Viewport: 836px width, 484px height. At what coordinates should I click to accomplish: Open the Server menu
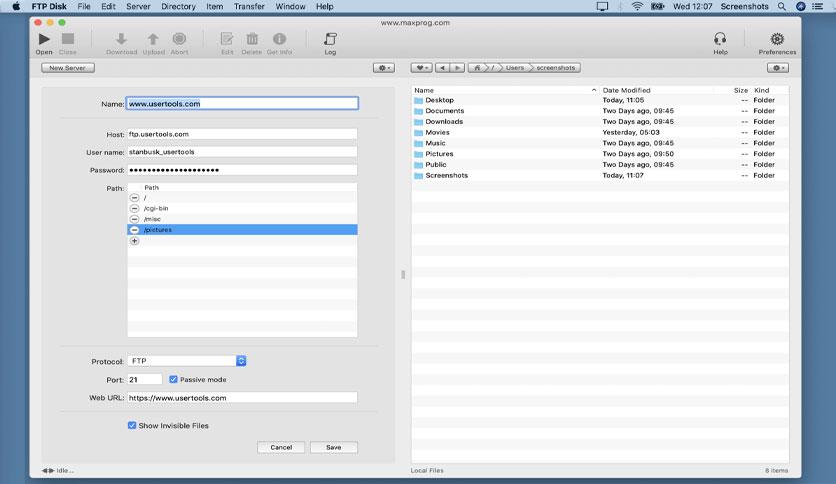click(x=138, y=6)
